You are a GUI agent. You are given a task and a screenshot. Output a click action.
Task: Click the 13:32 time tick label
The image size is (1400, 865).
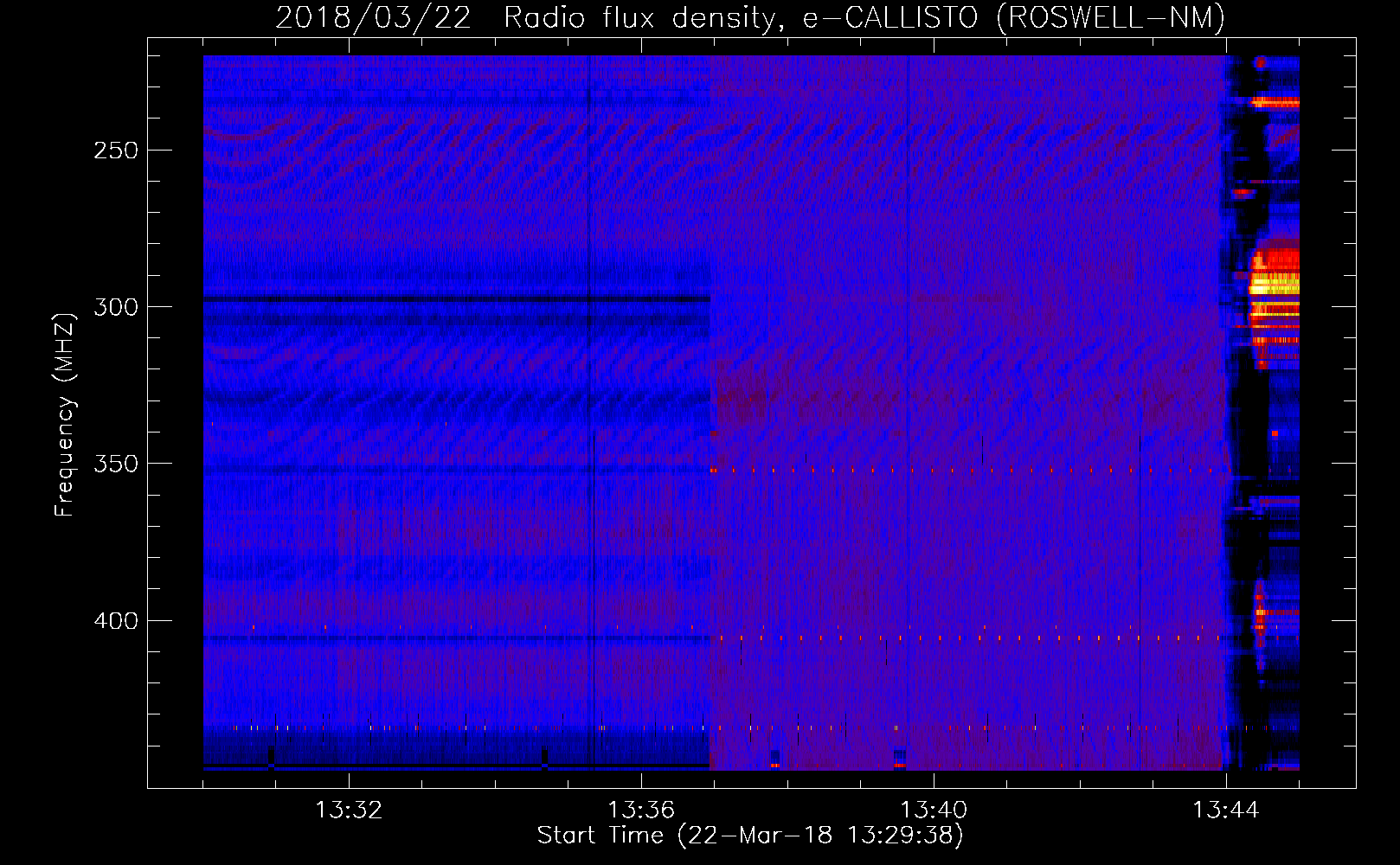[x=349, y=811]
